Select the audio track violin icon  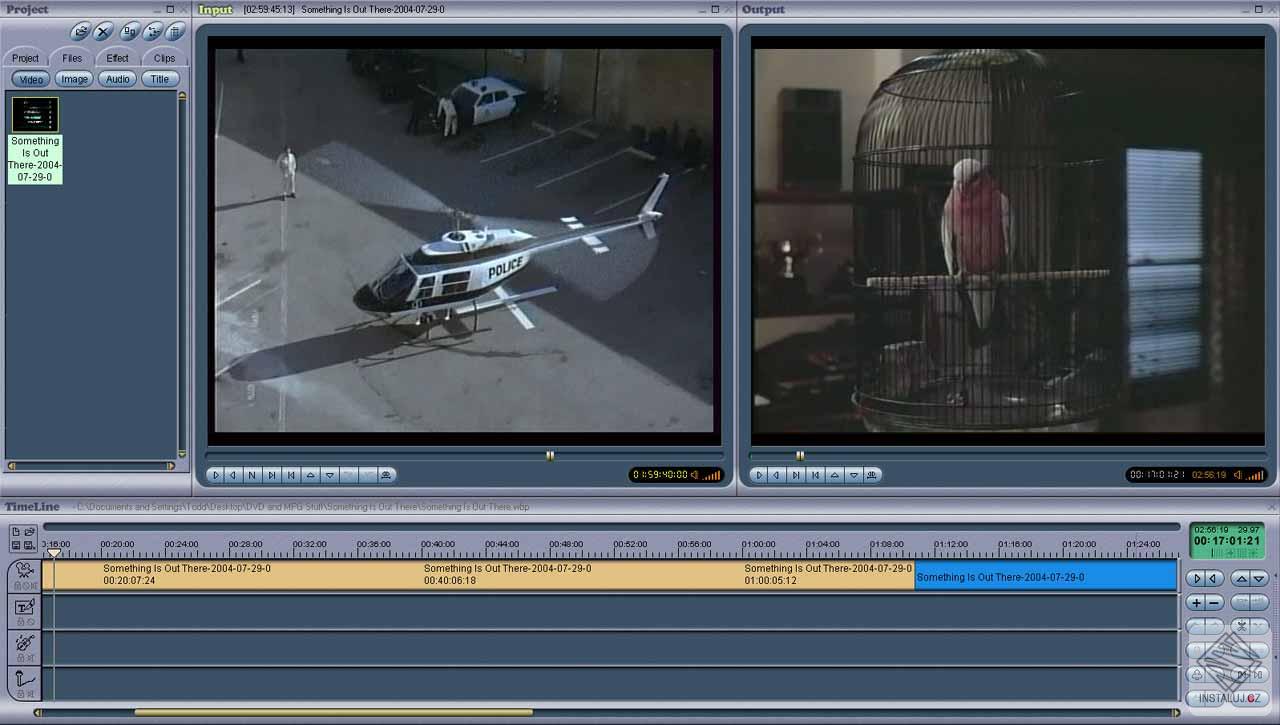tap(24, 643)
